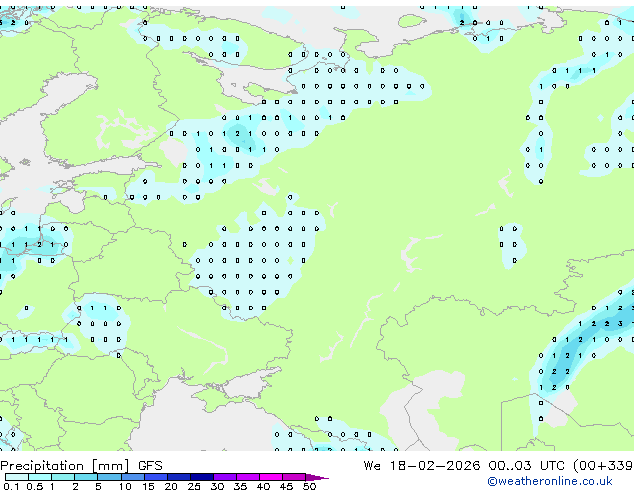Click the '(00+339' forecast offset text
Image resolution: width=634 pixels, height=490 pixels.
pyautogui.click(x=603, y=466)
